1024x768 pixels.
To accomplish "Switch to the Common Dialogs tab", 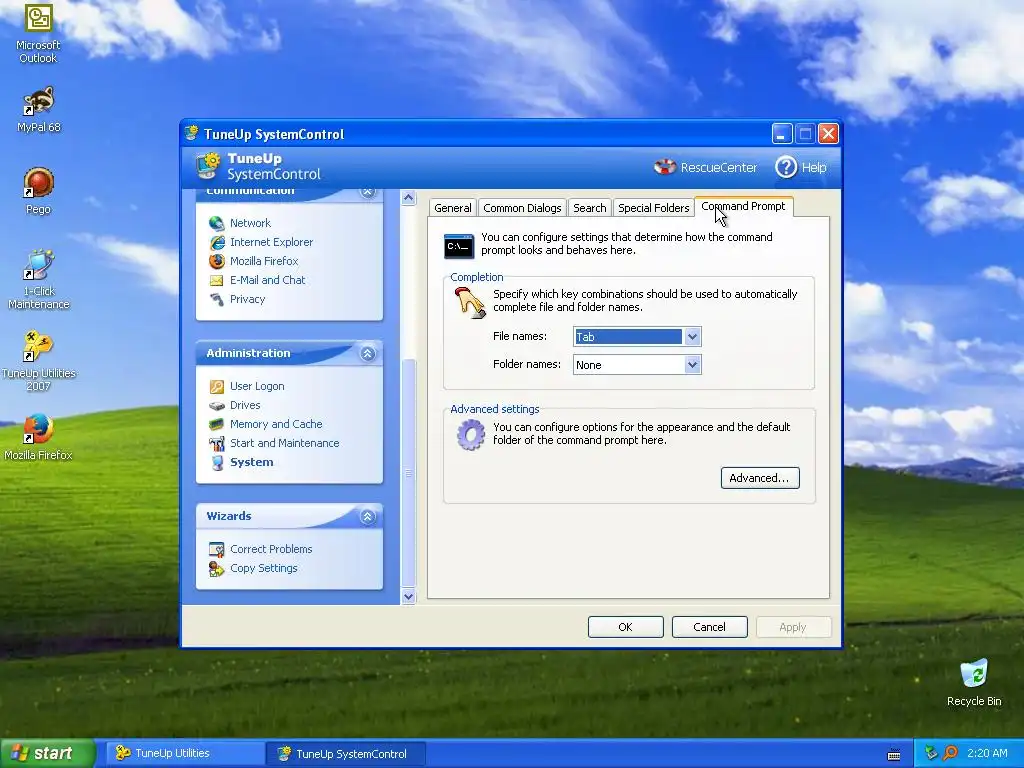I will [x=522, y=208].
